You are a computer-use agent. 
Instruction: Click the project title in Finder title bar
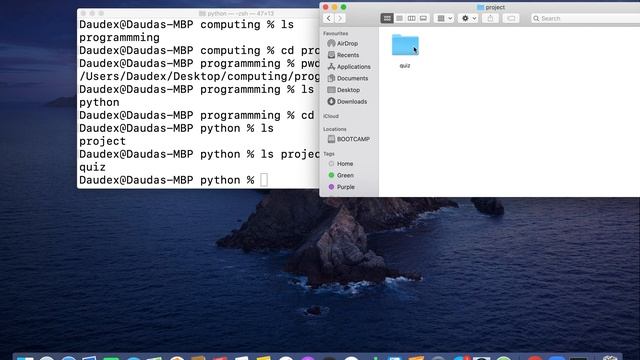pos(495,7)
